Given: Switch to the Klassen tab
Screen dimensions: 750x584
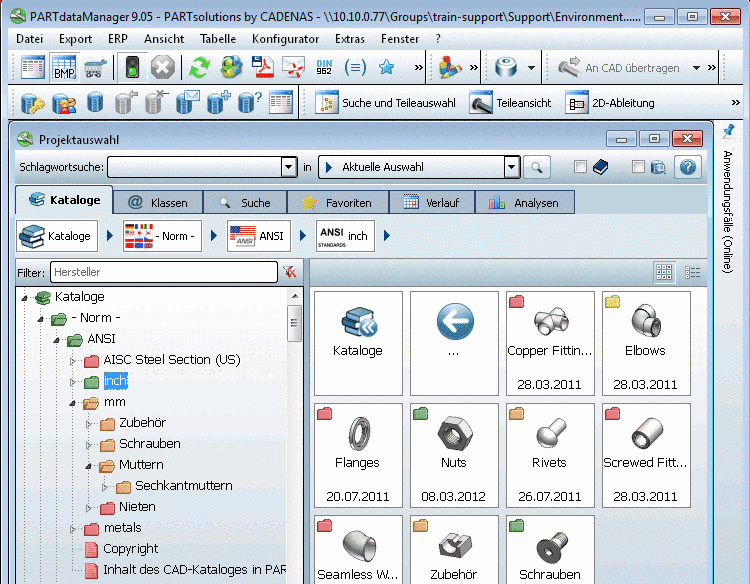Looking at the screenshot, I should (x=158, y=203).
